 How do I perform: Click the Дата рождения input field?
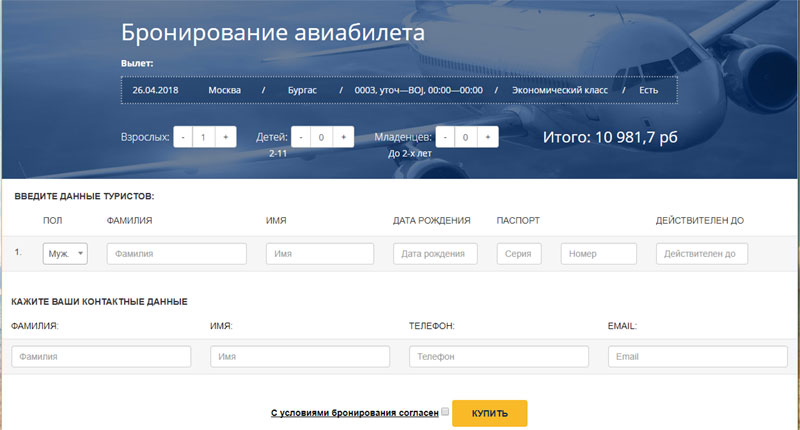pyautogui.click(x=435, y=254)
